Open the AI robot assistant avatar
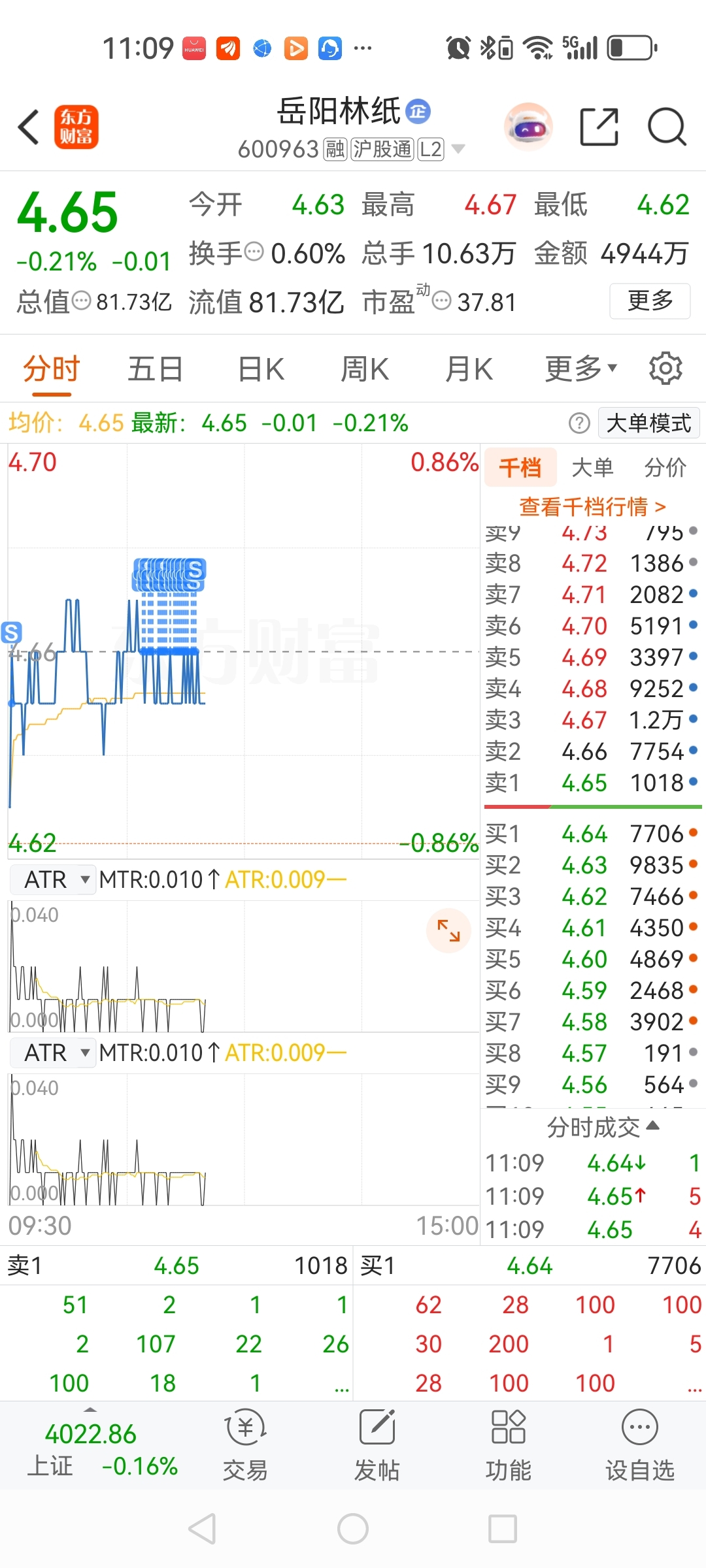The width and height of the screenshot is (706, 1568). pos(528,127)
